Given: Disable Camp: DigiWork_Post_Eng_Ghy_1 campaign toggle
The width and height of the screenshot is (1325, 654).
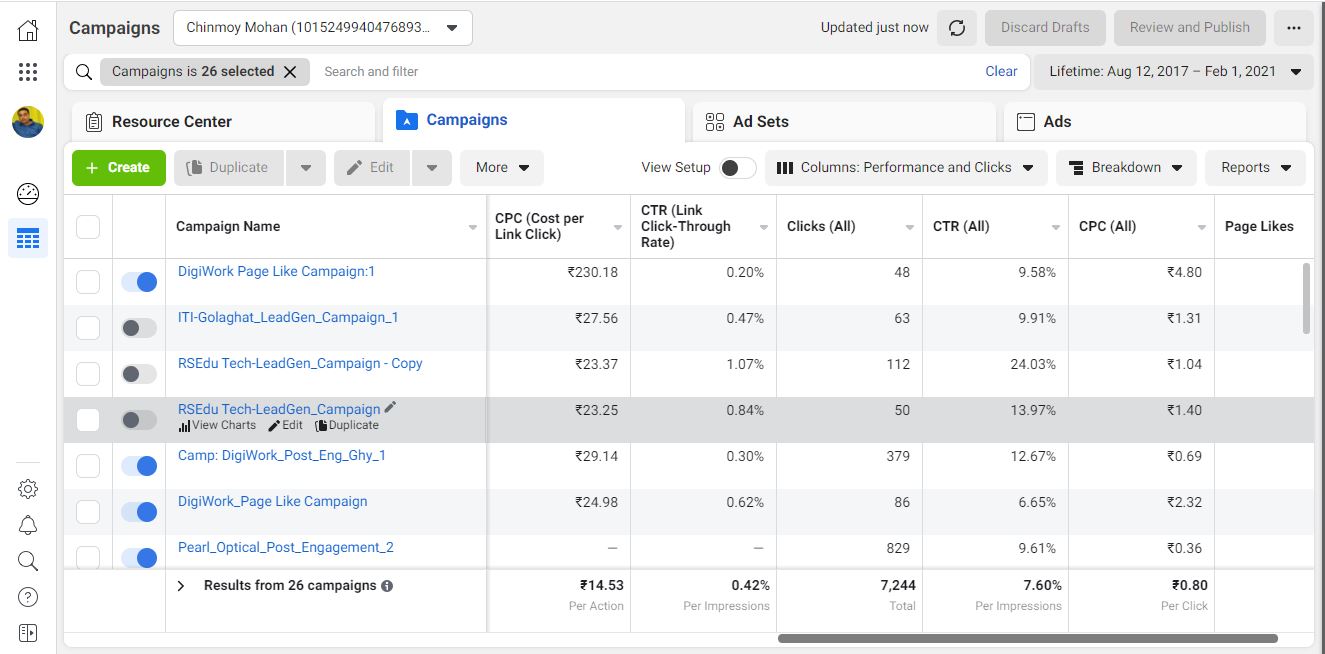Looking at the screenshot, I should click(139, 466).
